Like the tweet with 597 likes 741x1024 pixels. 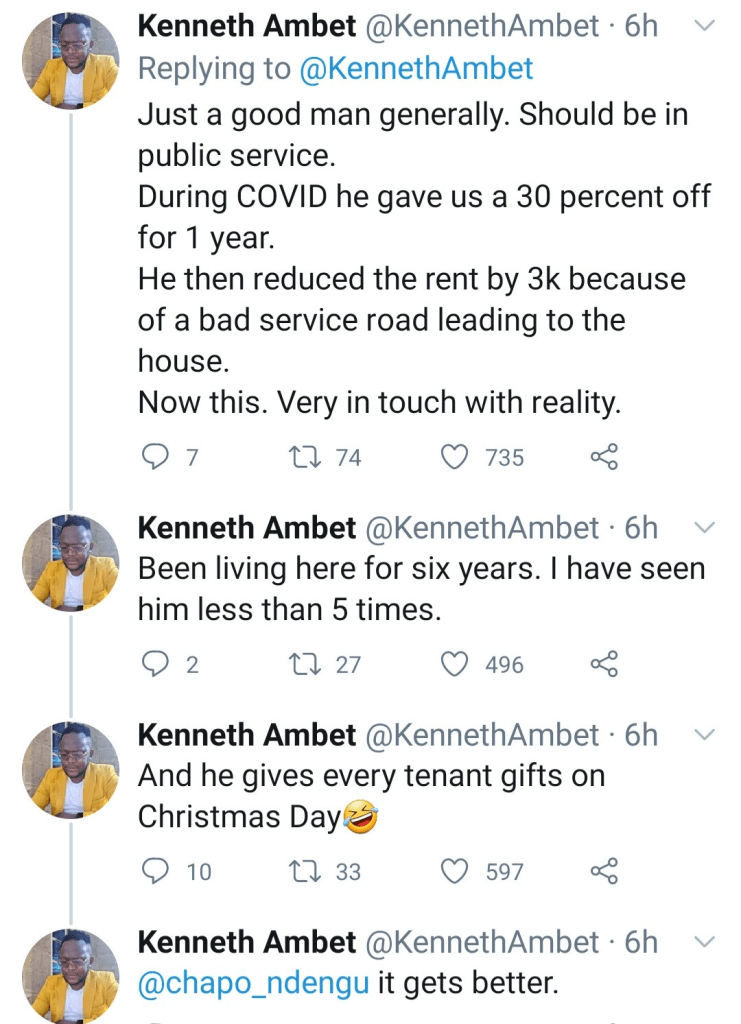tap(455, 871)
